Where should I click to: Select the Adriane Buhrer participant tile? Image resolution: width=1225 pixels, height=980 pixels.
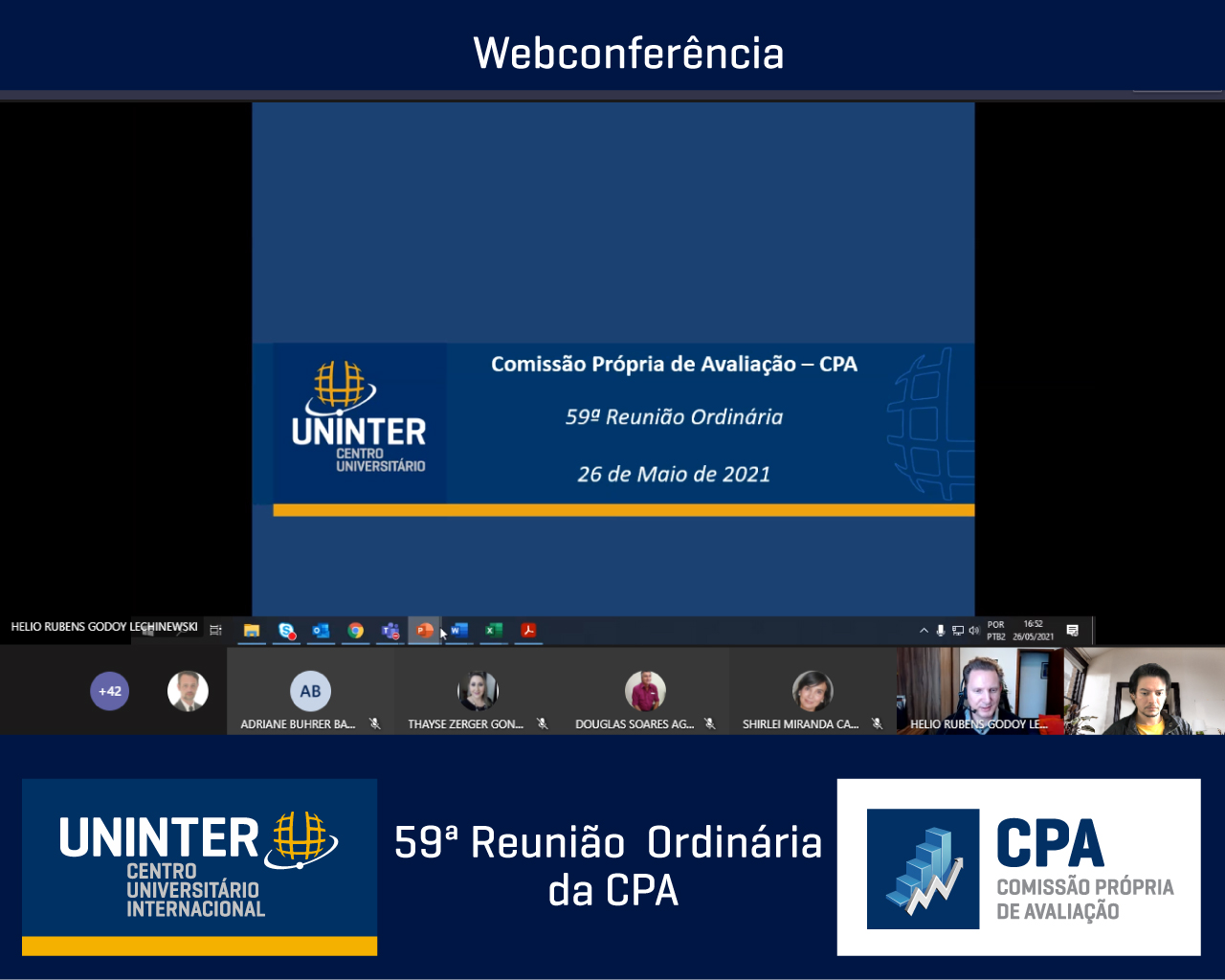(310, 692)
